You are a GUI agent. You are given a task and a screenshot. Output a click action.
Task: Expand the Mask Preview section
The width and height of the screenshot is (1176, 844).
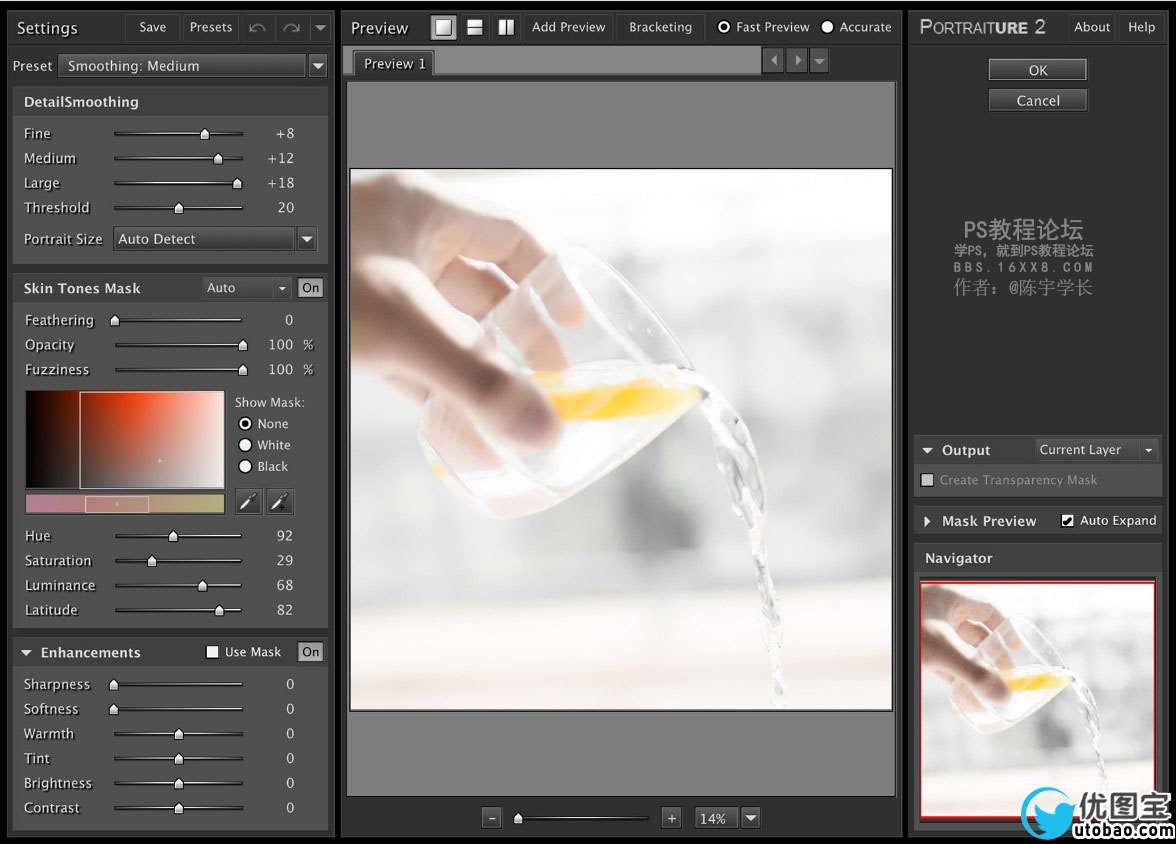tap(928, 521)
